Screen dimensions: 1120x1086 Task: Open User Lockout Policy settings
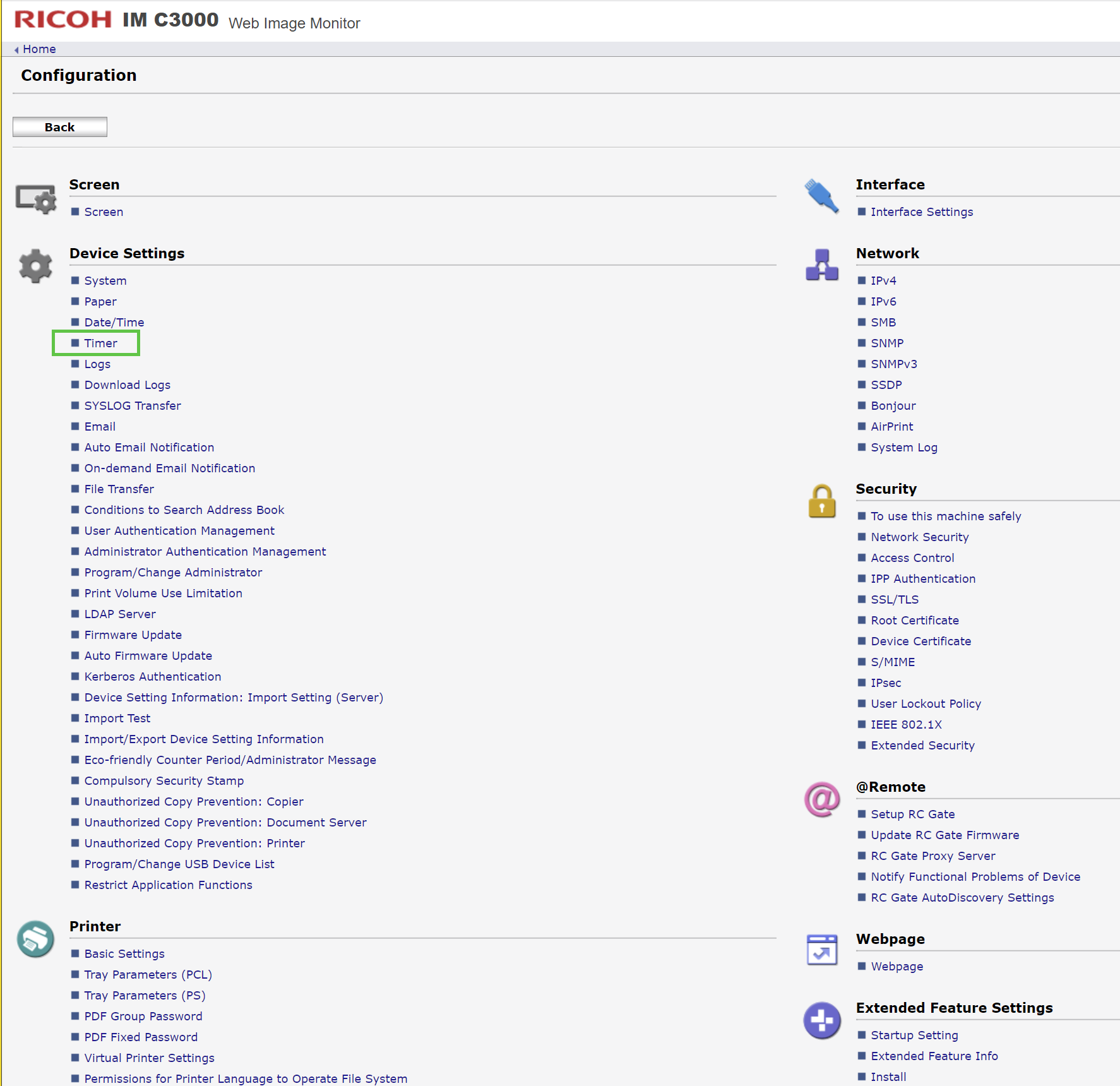[x=926, y=703]
